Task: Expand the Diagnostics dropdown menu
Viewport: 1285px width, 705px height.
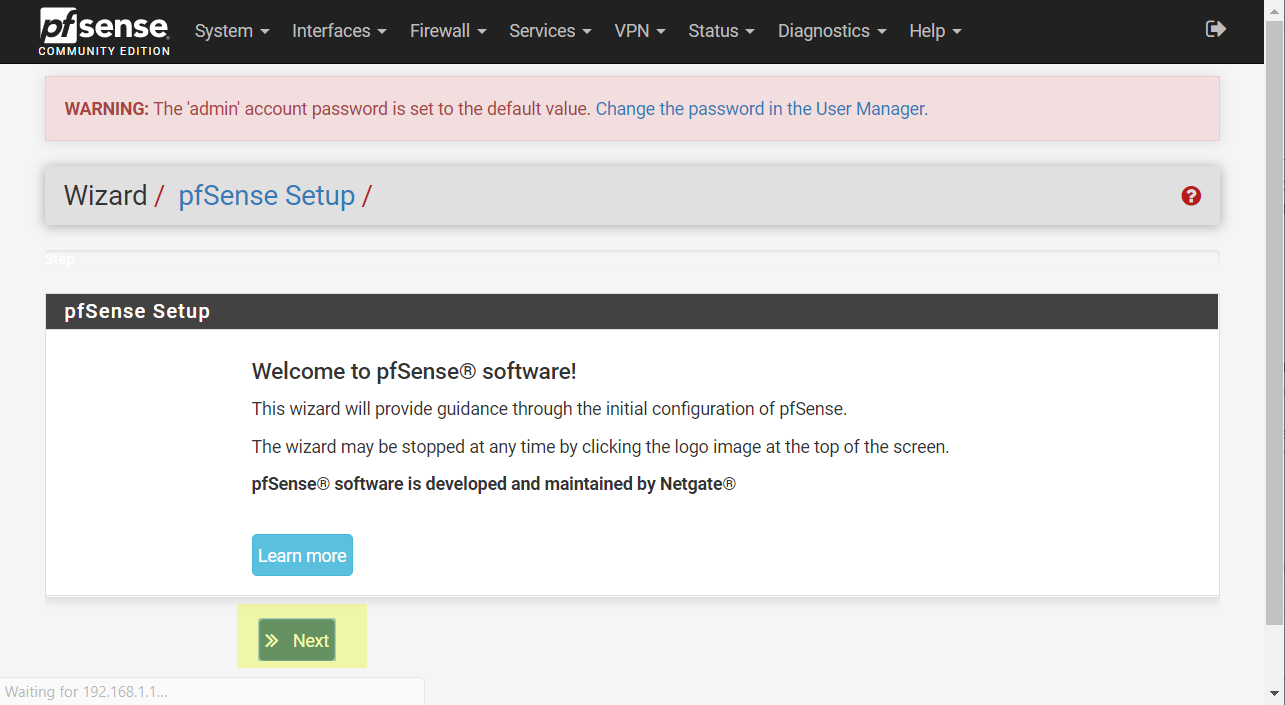Action: (x=832, y=31)
